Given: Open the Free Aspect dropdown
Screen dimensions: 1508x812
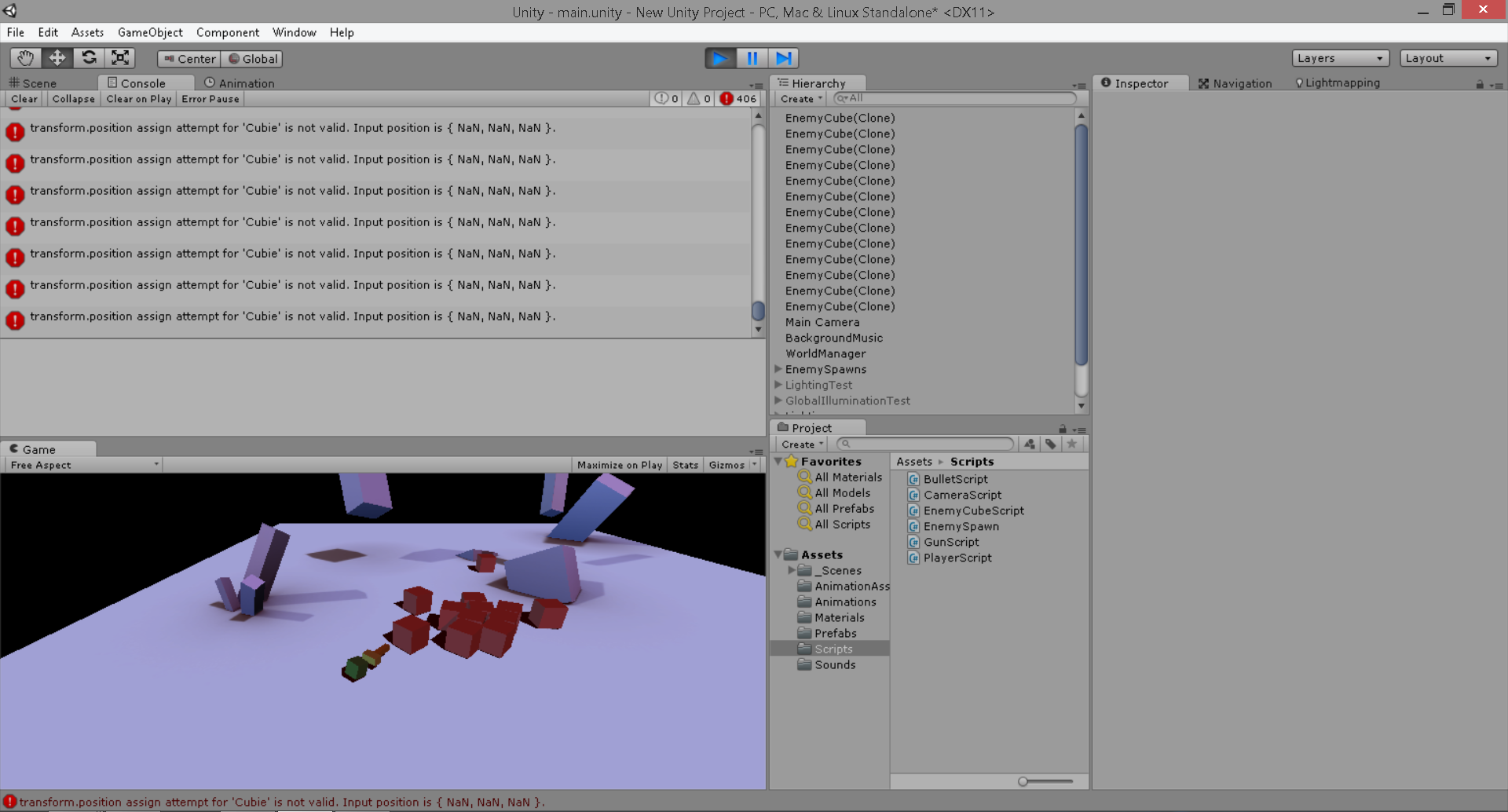Looking at the screenshot, I should tap(84, 465).
